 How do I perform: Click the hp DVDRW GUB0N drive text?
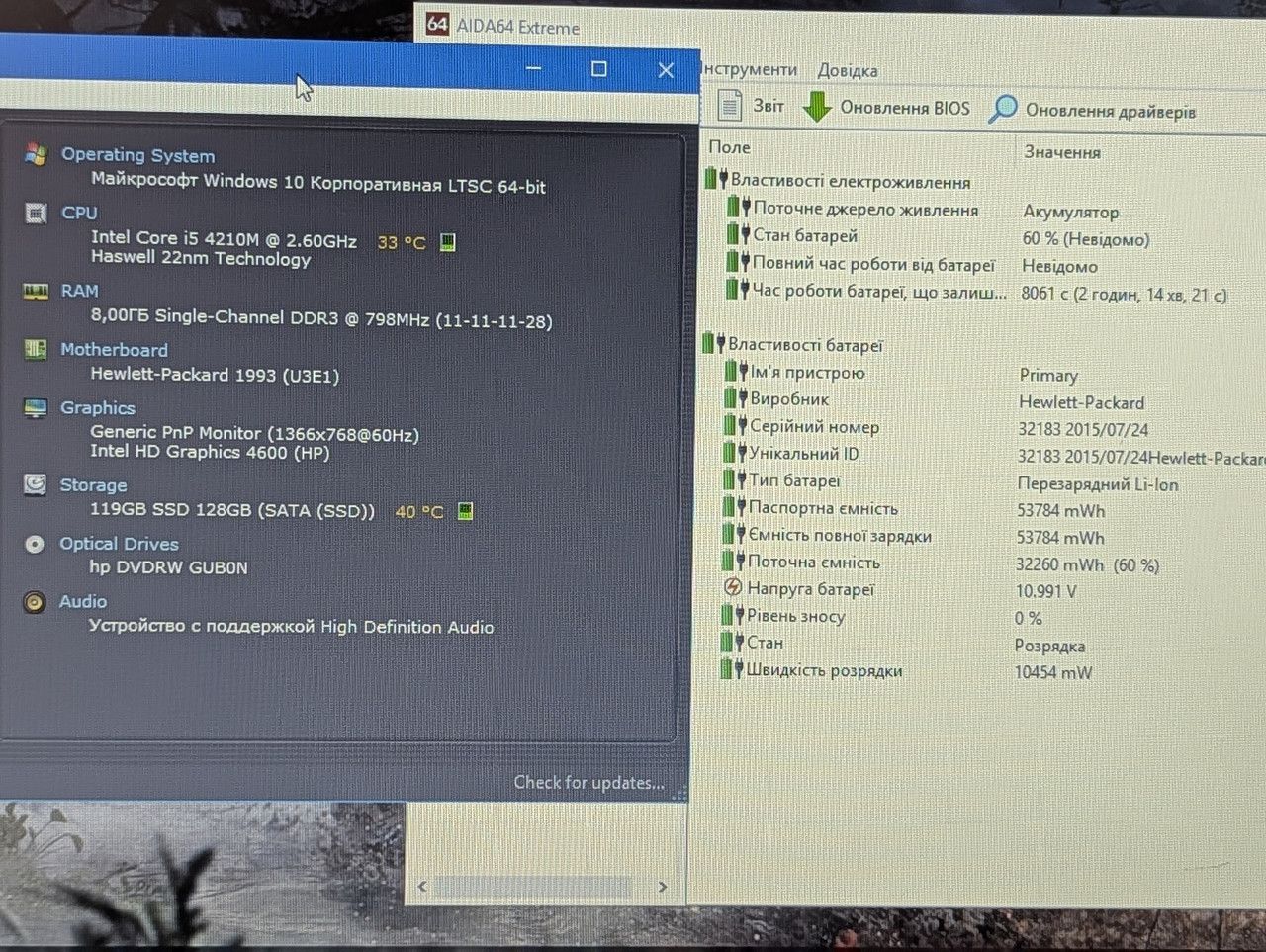pyautogui.click(x=168, y=567)
